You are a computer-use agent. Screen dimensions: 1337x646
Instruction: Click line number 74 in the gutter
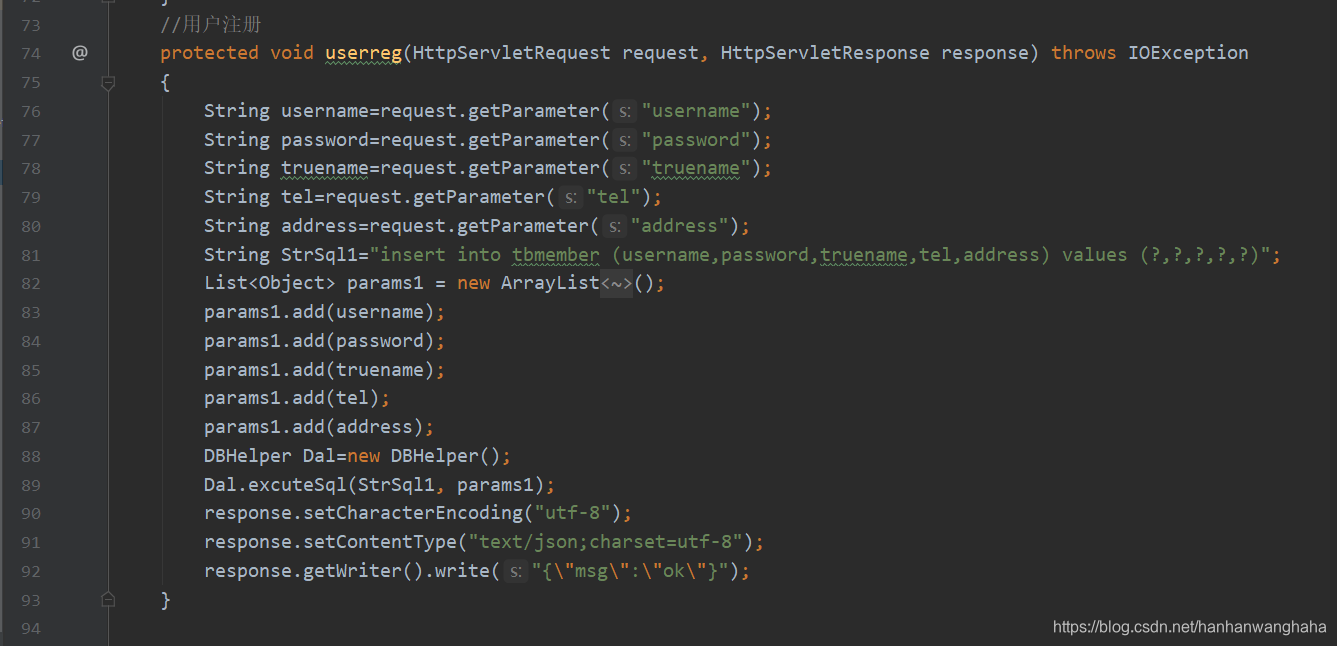[x=31, y=53]
